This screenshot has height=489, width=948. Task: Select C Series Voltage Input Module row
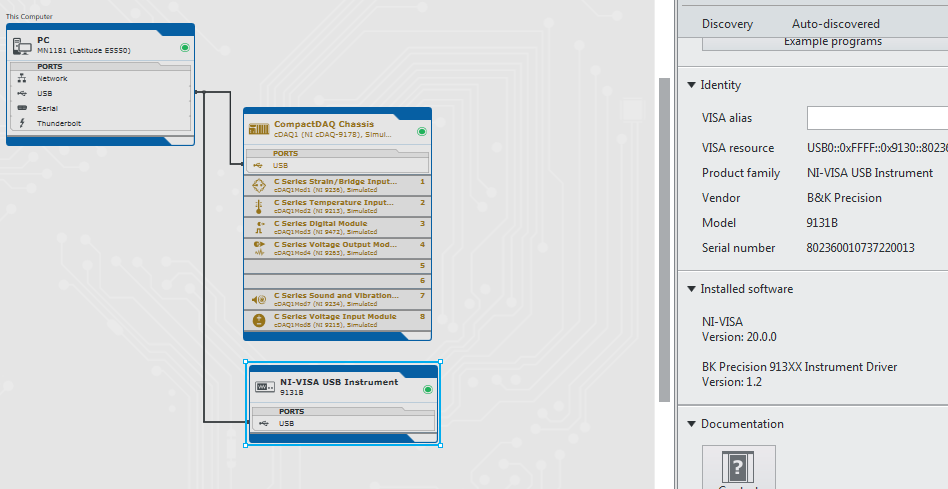pyautogui.click(x=337, y=320)
